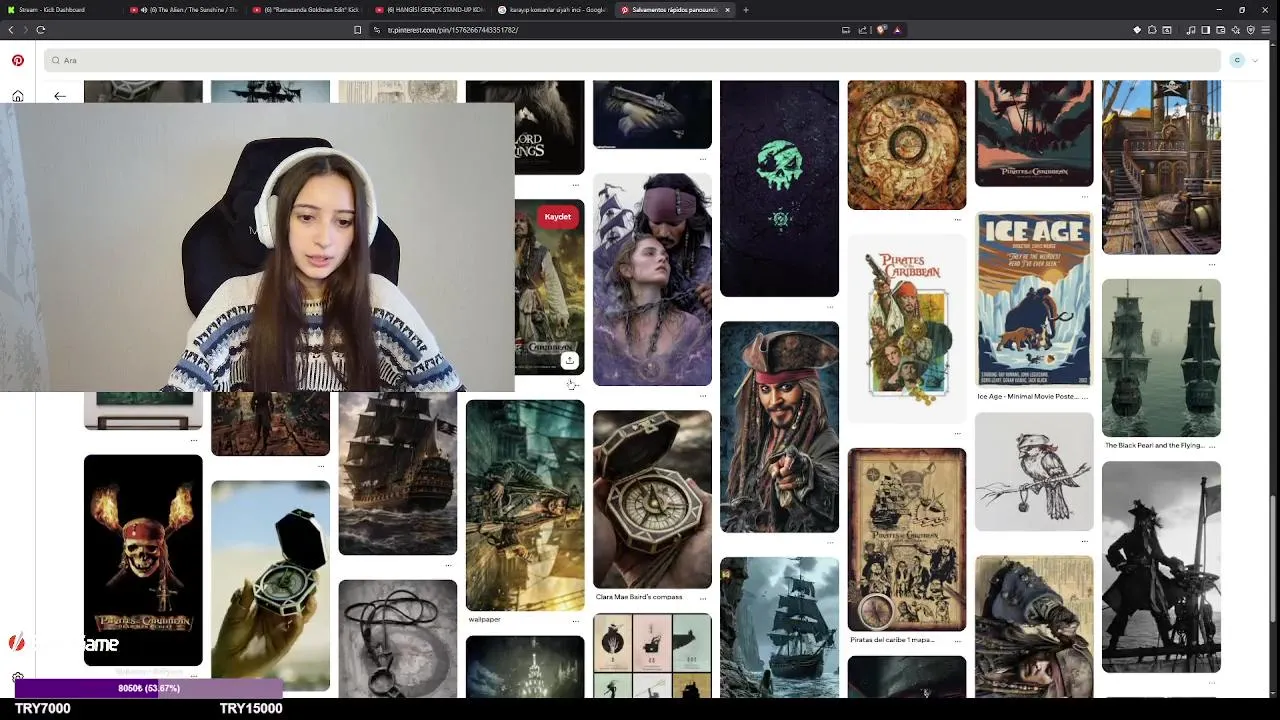Open more options for The Black Pearl pin
This screenshot has height=720, width=1280.
(1212, 445)
